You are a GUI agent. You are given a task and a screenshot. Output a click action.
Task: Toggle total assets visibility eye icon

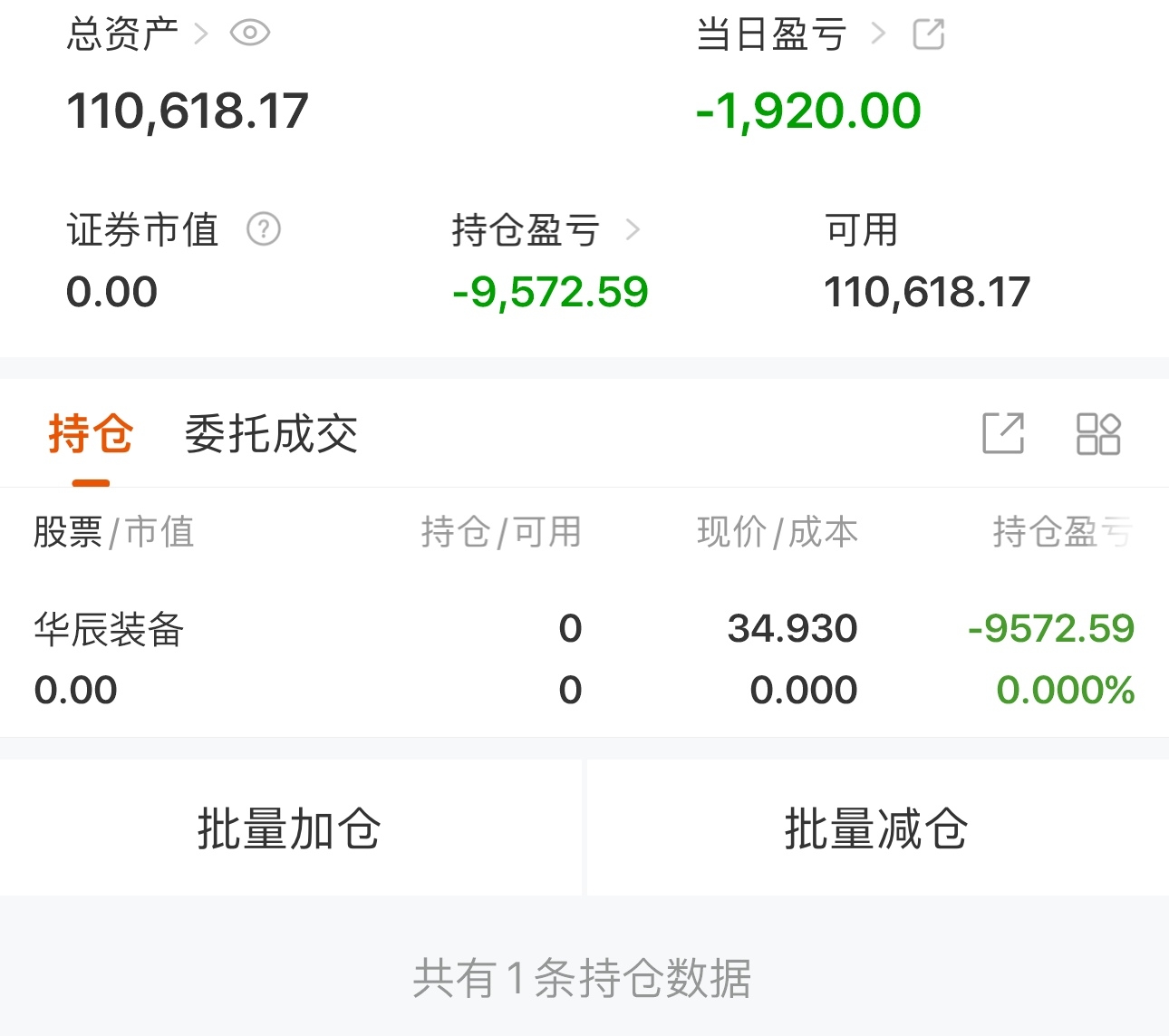click(x=250, y=34)
